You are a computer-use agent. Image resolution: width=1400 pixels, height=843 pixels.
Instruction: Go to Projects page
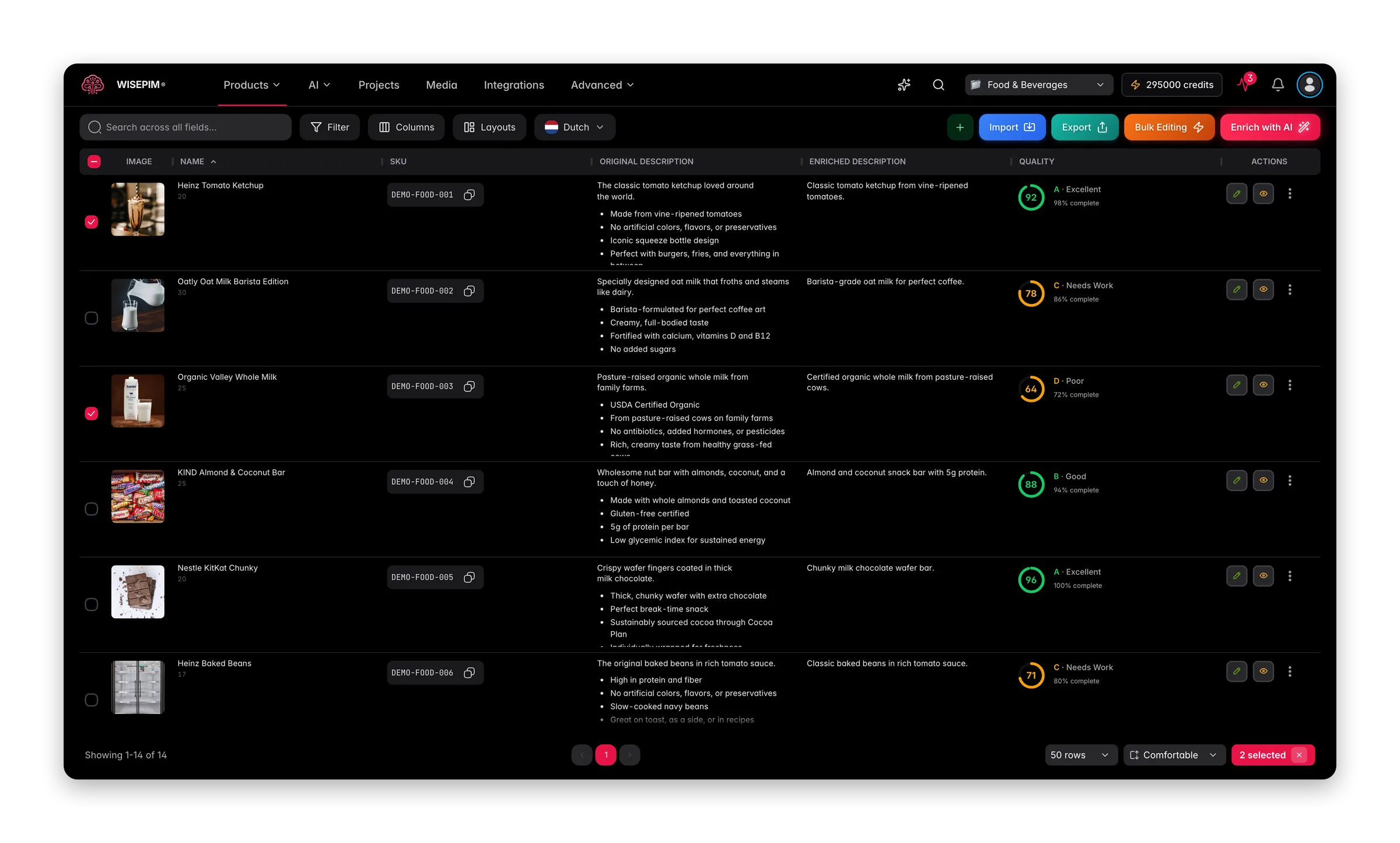click(x=379, y=85)
